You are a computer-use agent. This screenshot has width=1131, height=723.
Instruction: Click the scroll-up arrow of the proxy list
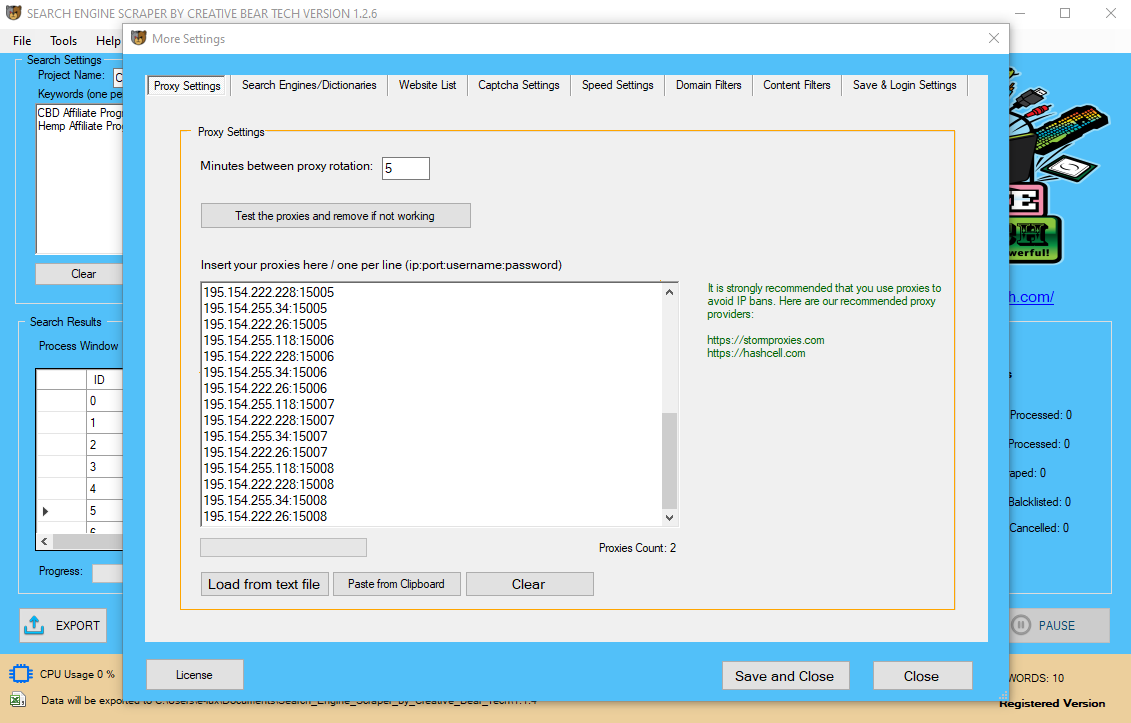tap(669, 291)
